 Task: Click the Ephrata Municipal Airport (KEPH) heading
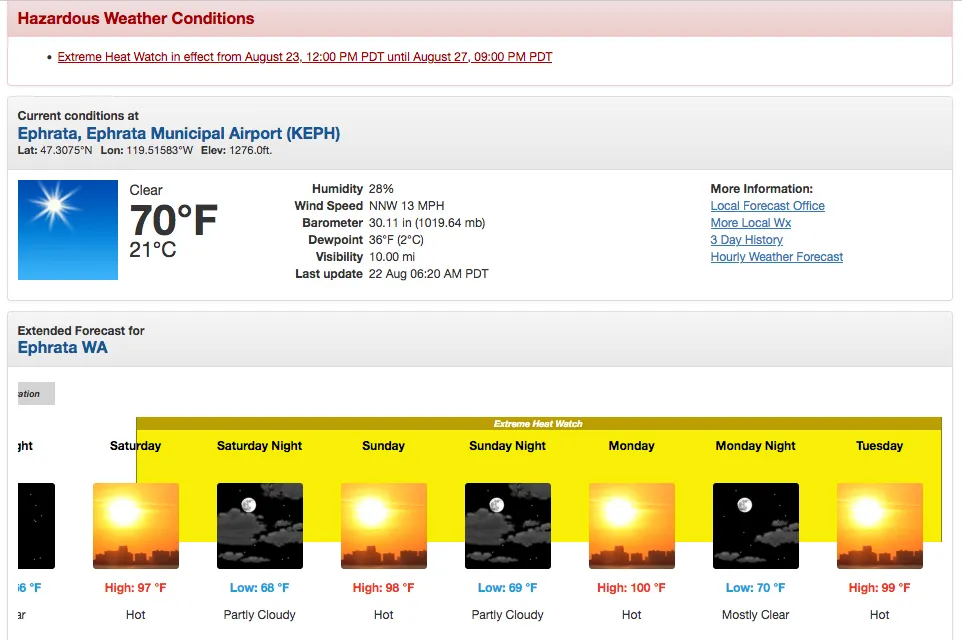pyautogui.click(x=179, y=133)
